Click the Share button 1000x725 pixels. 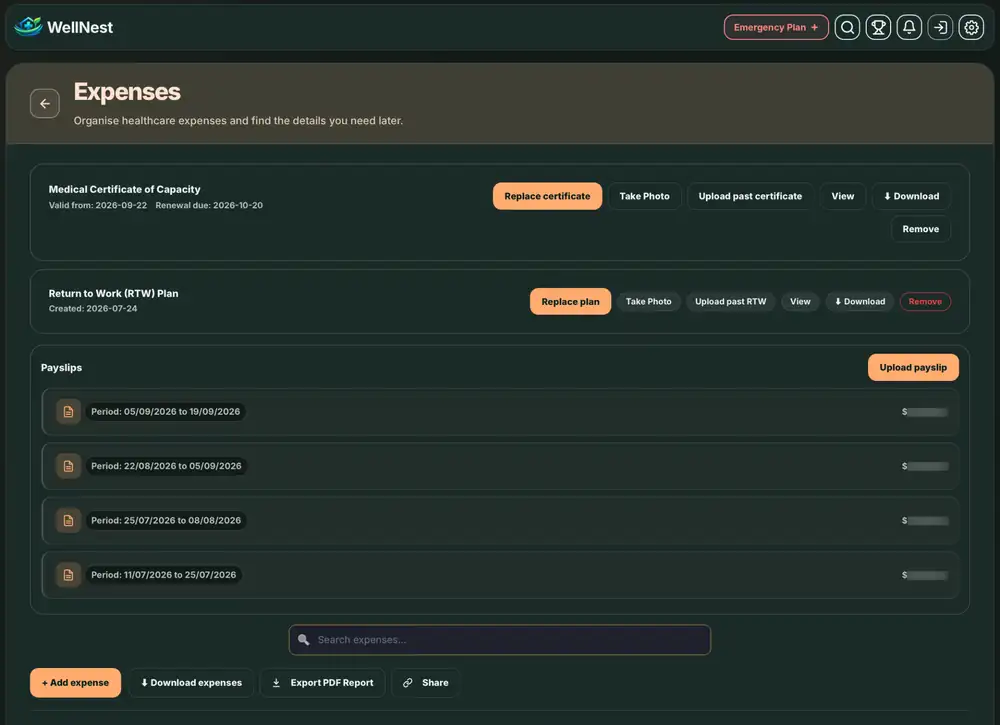(x=425, y=683)
